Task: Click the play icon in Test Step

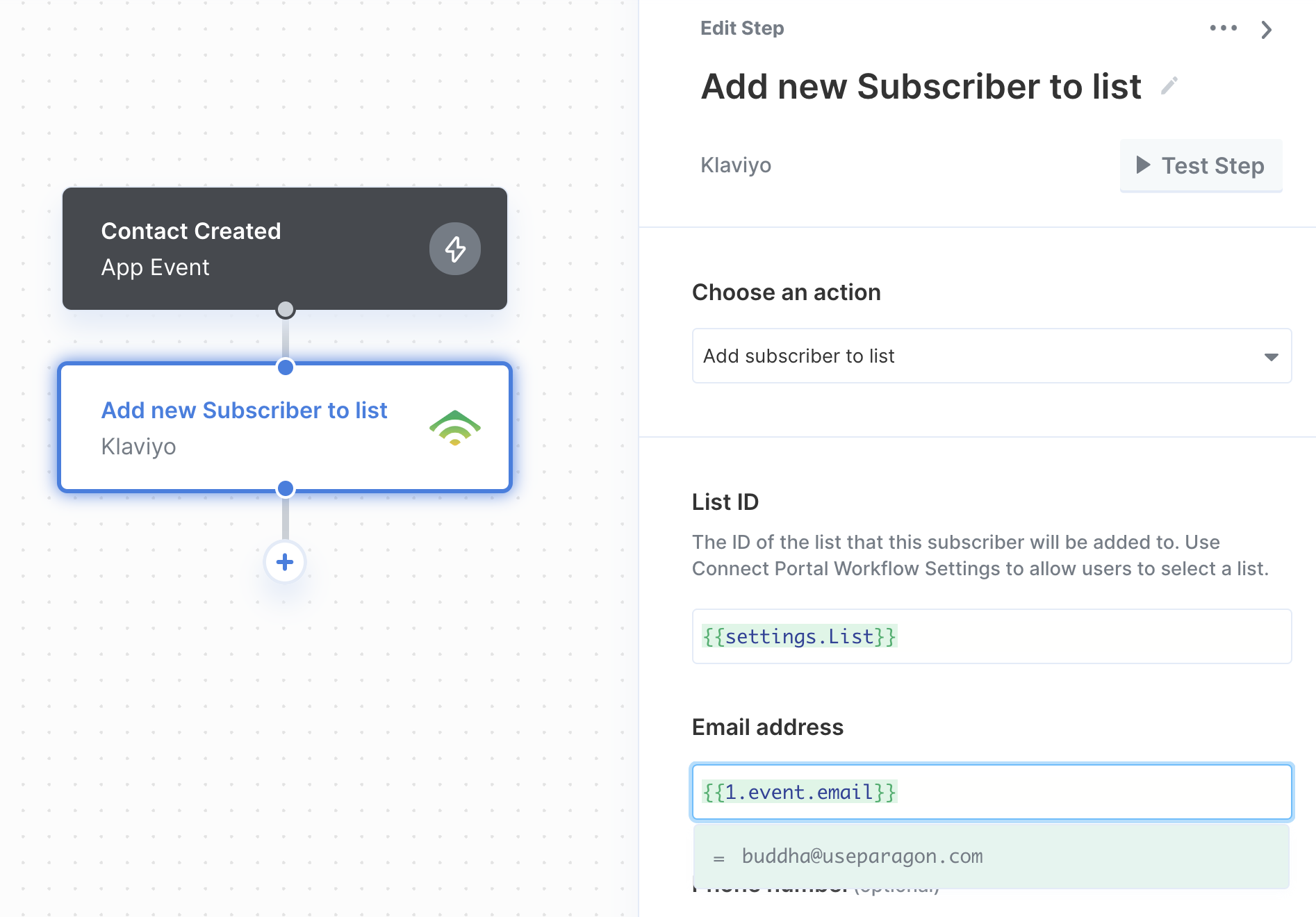Action: tap(1143, 165)
